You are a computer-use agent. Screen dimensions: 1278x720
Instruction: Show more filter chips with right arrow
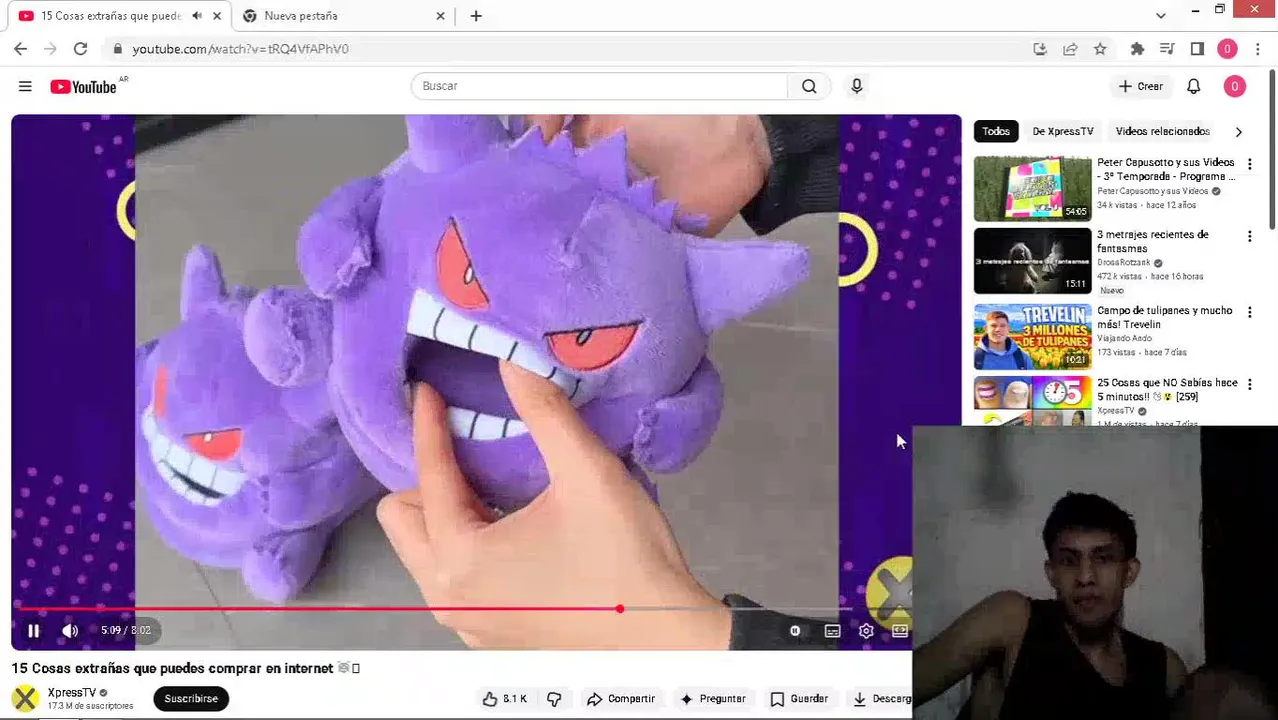tap(1239, 132)
